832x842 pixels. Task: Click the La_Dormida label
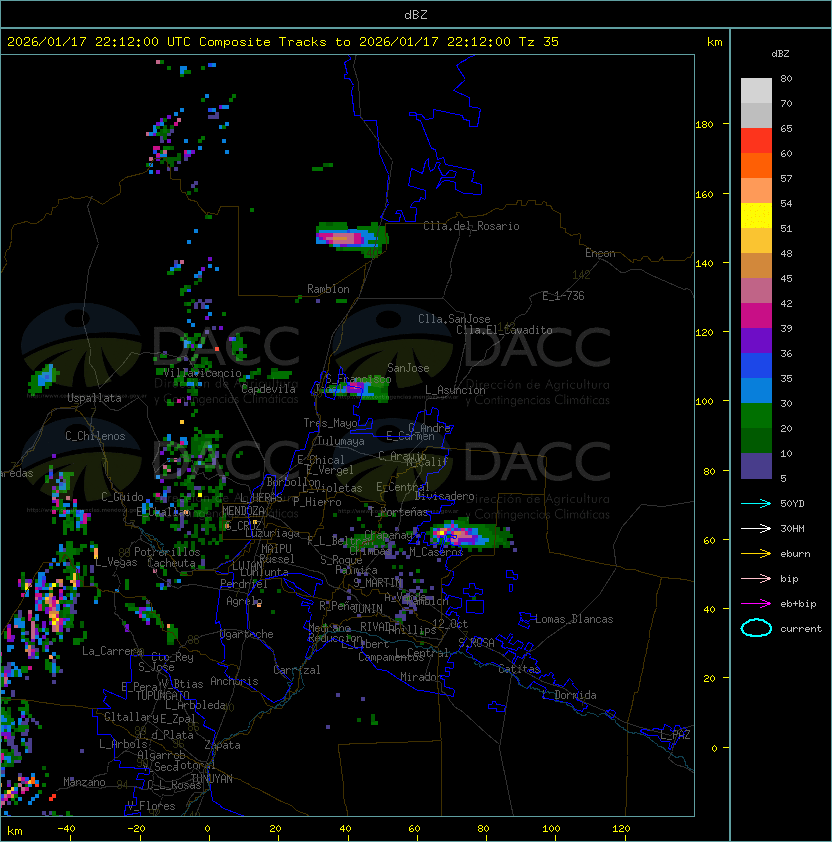tap(569, 695)
